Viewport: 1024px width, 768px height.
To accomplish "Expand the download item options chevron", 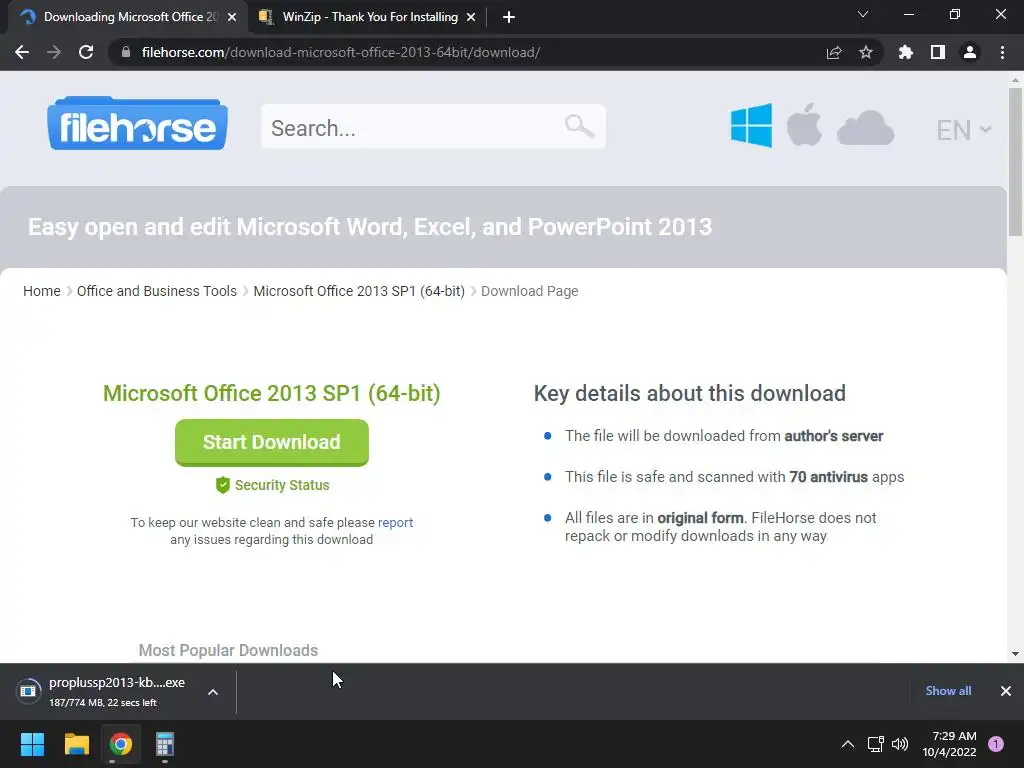I will tap(213, 692).
